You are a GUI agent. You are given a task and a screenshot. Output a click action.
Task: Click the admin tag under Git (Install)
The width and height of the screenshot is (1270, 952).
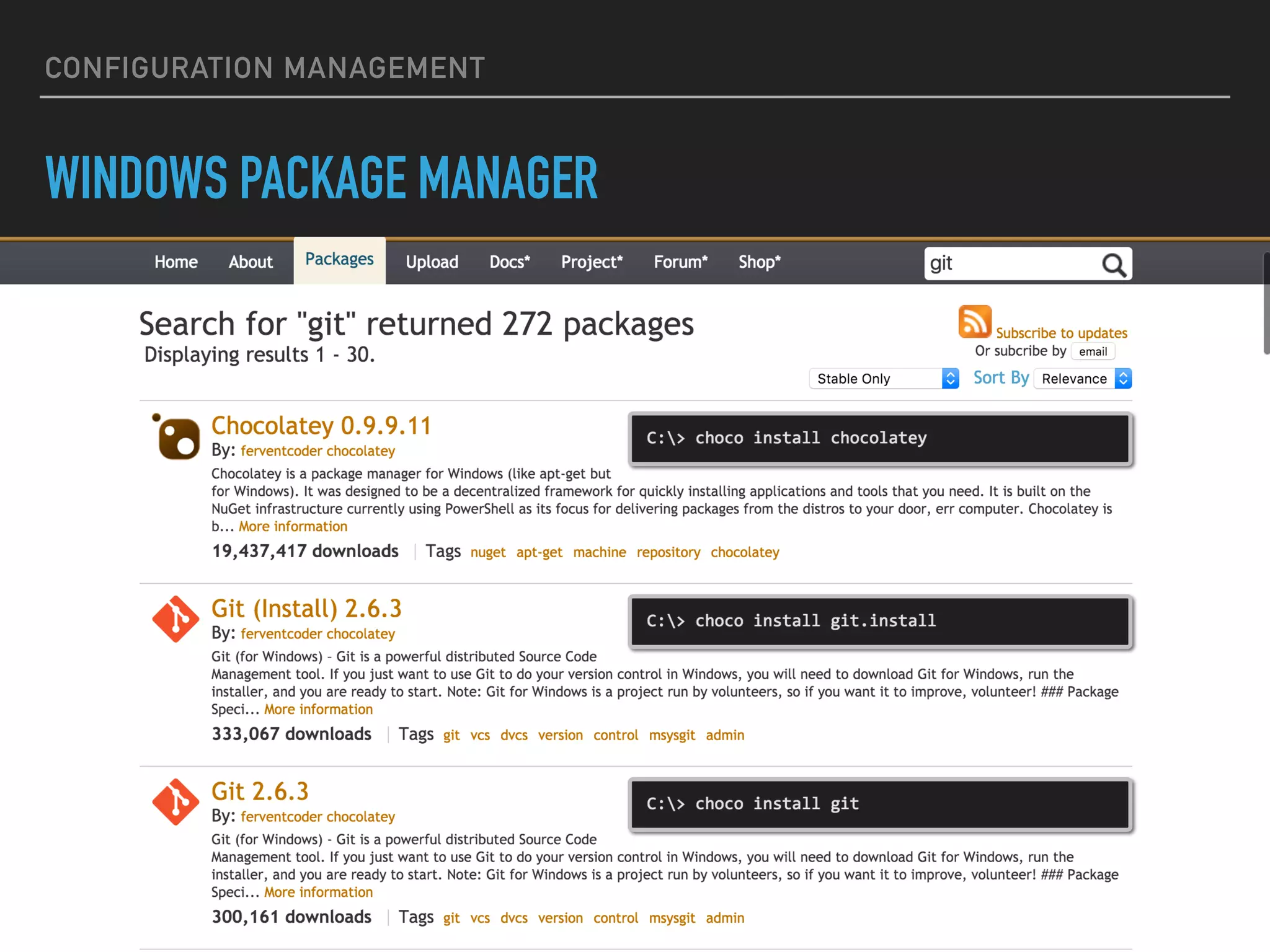tap(725, 735)
